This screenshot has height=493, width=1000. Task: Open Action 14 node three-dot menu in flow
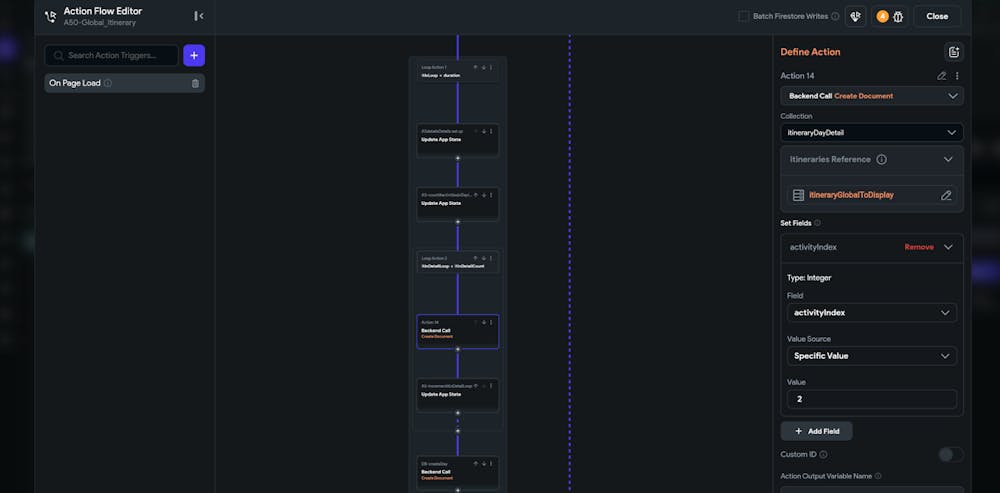490,322
